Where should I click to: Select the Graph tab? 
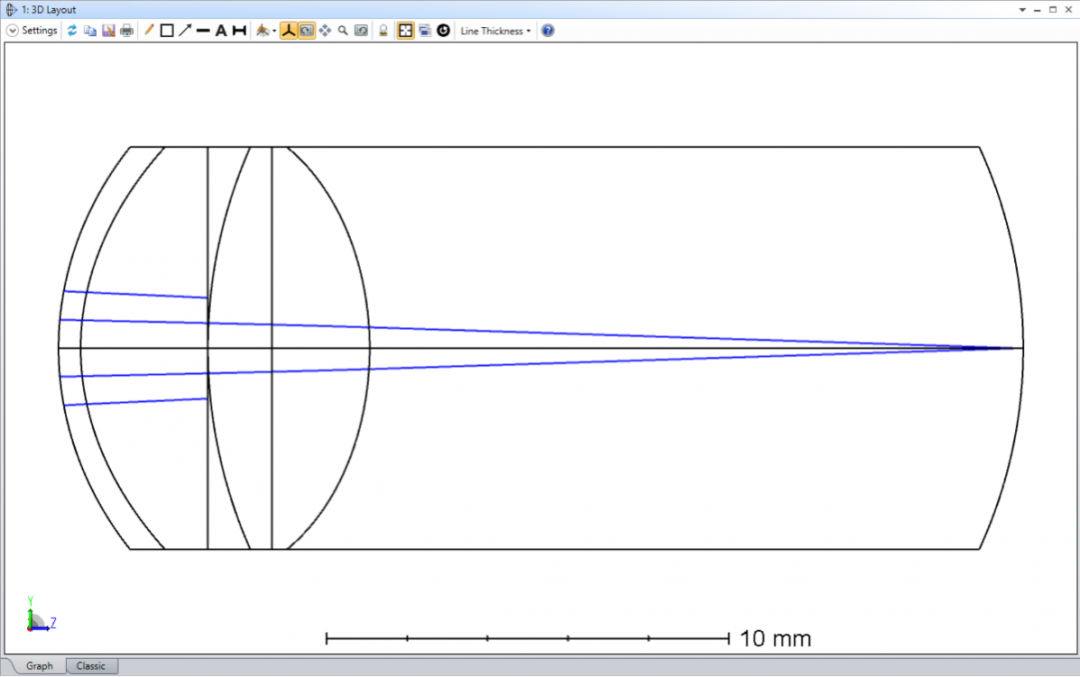[38, 665]
